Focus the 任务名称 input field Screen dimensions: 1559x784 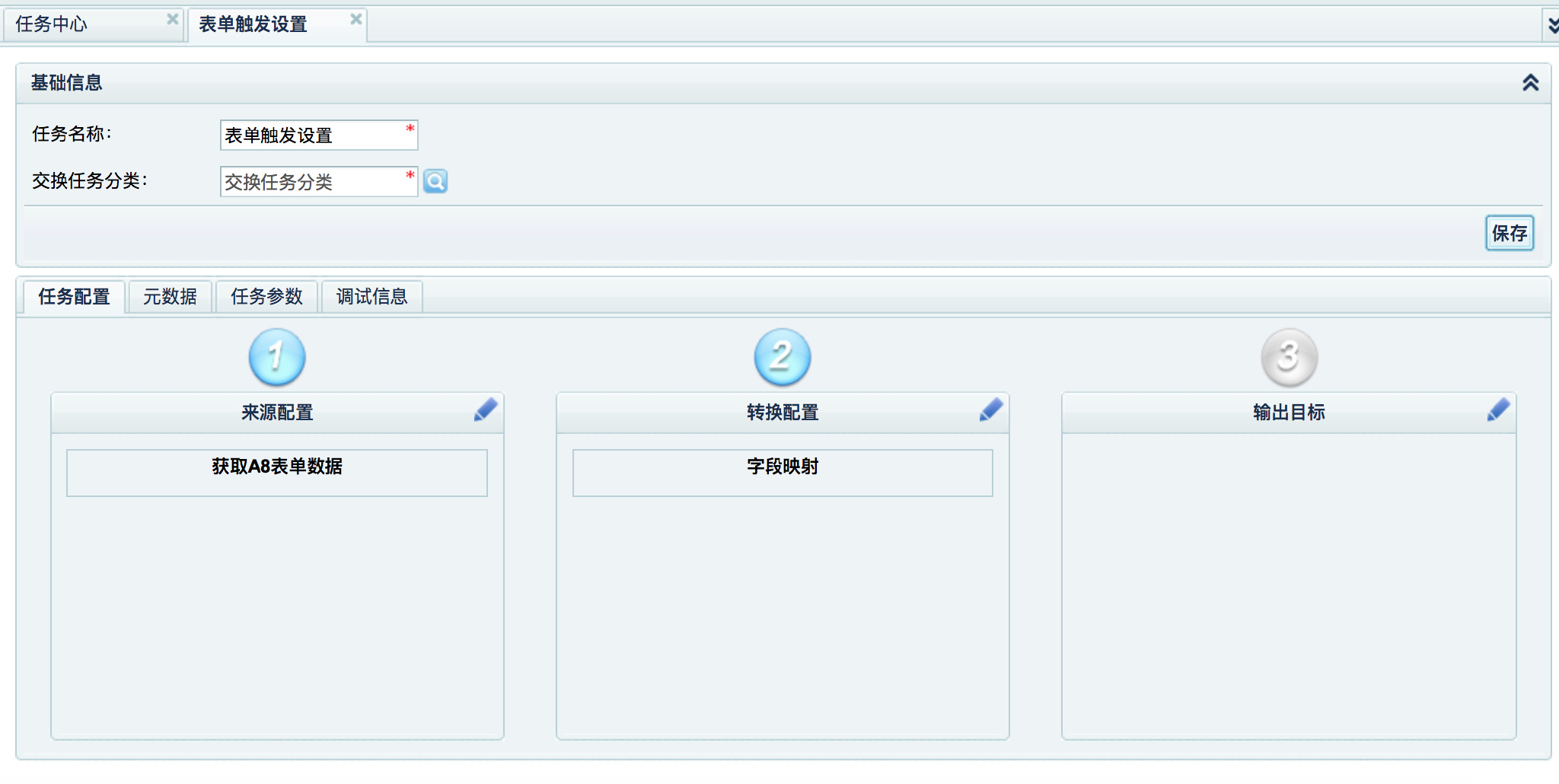click(x=319, y=135)
